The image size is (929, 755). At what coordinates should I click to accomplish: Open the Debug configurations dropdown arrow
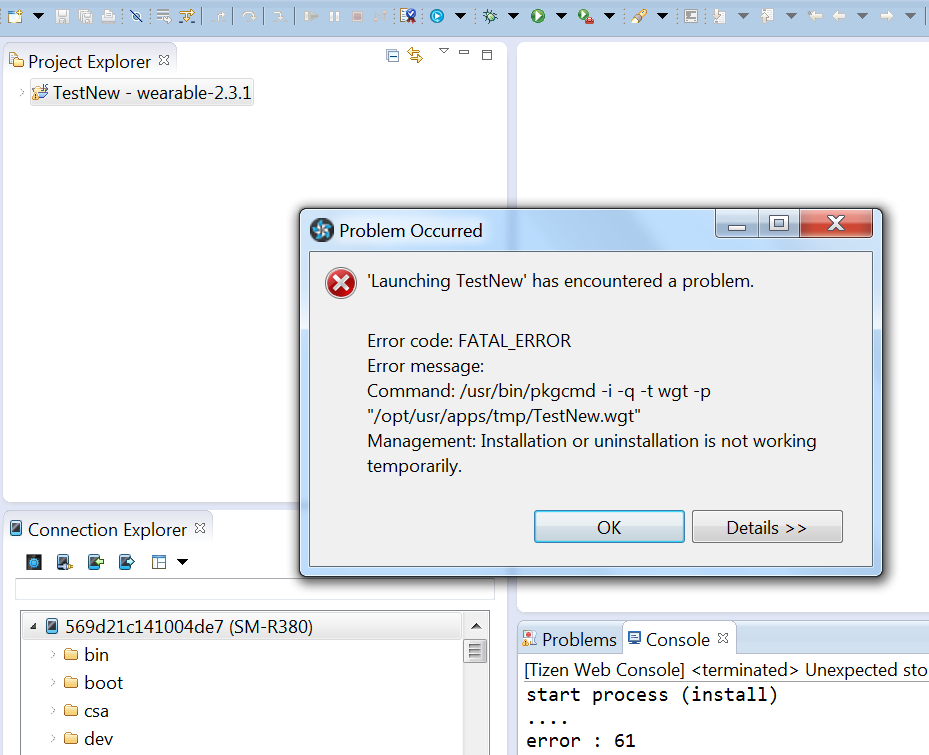(x=514, y=16)
